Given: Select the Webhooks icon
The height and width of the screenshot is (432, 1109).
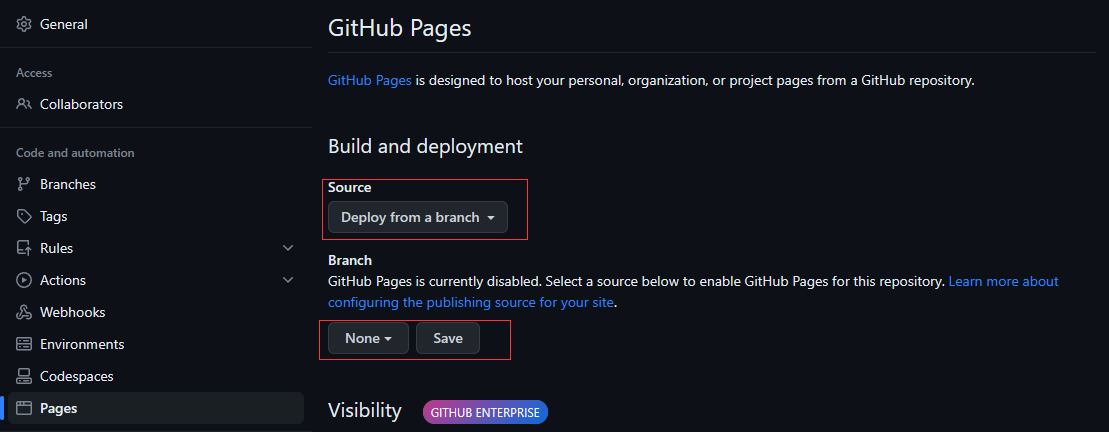Looking at the screenshot, I should 24,312.
